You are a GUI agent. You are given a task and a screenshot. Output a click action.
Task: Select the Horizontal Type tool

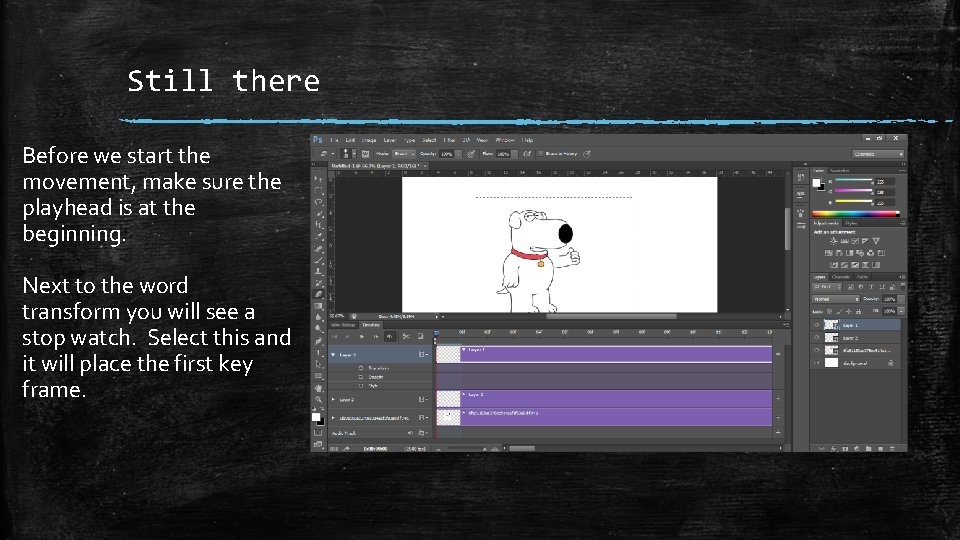click(x=319, y=353)
